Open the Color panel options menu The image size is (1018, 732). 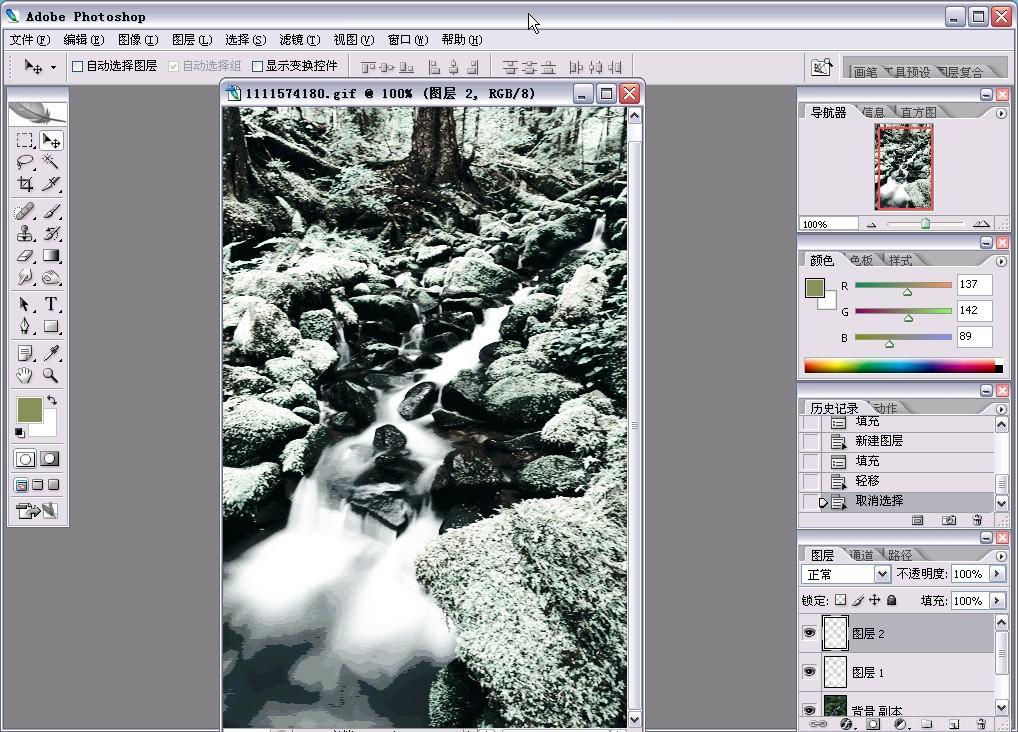tap(1000, 261)
